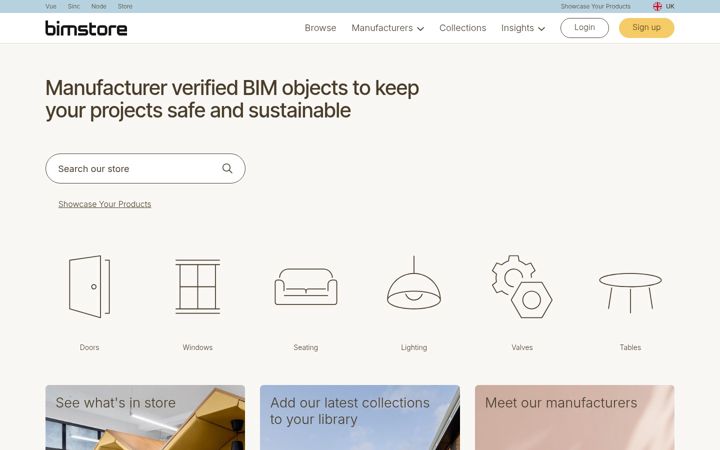Open the Meet our manufacturers card
The width and height of the screenshot is (720, 450).
click(575, 417)
